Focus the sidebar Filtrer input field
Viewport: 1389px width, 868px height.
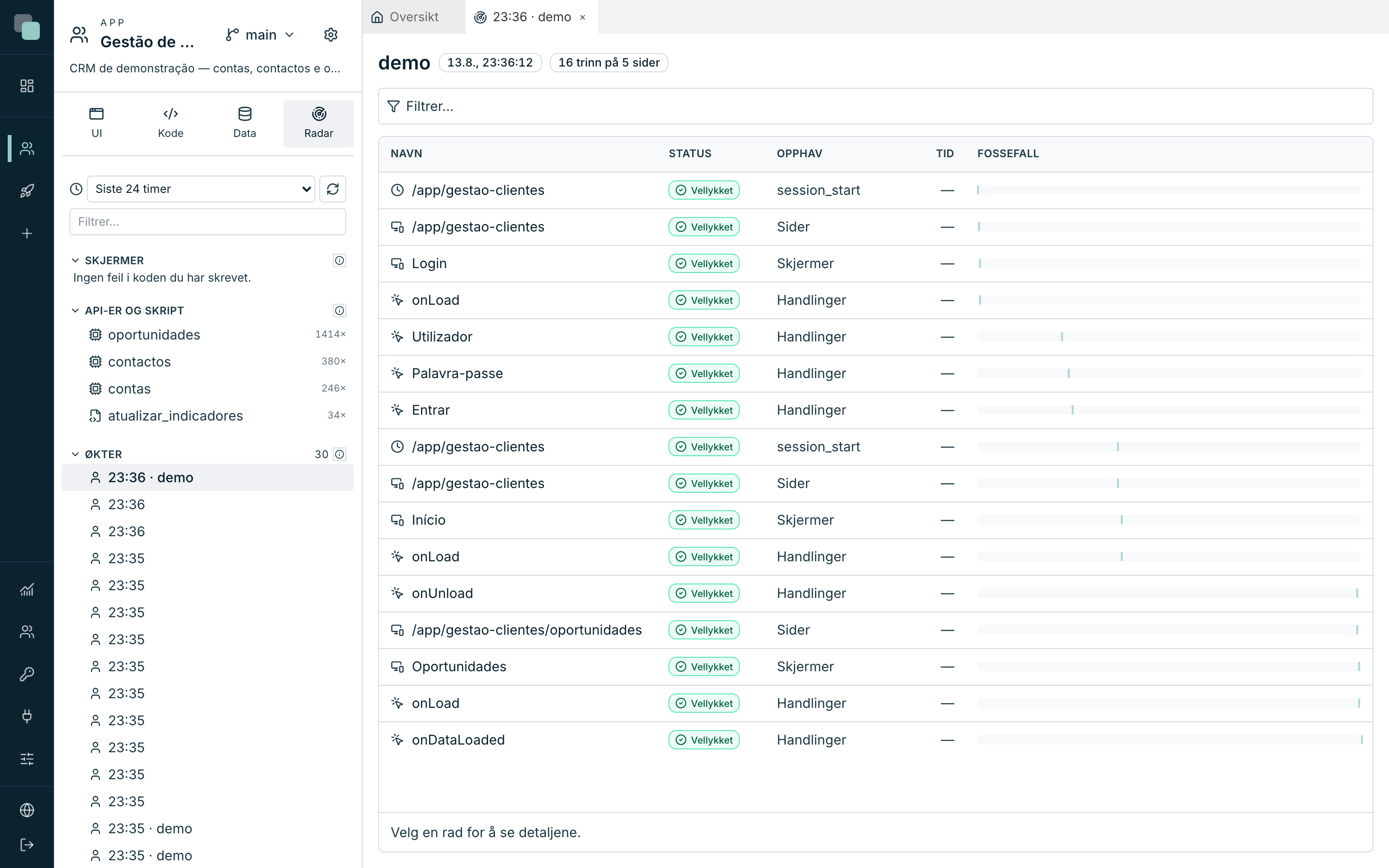coord(208,222)
